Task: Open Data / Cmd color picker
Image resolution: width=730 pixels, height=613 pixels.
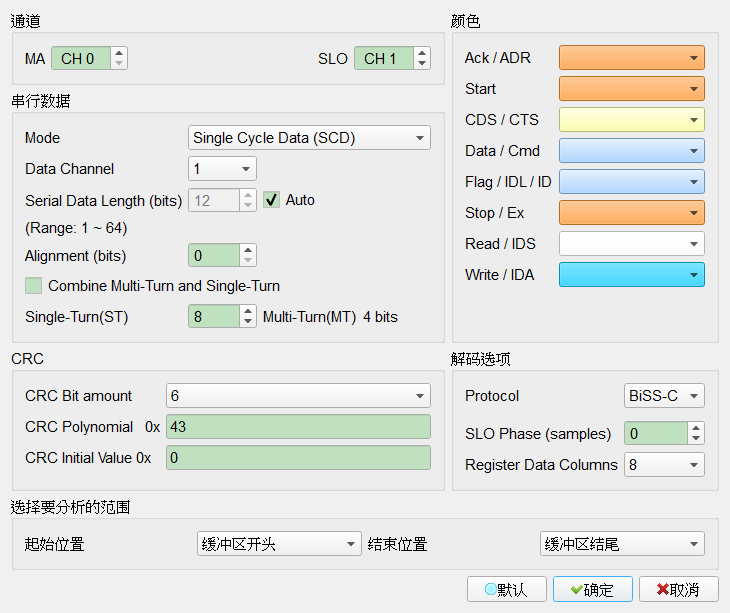Action: pyautogui.click(x=631, y=151)
